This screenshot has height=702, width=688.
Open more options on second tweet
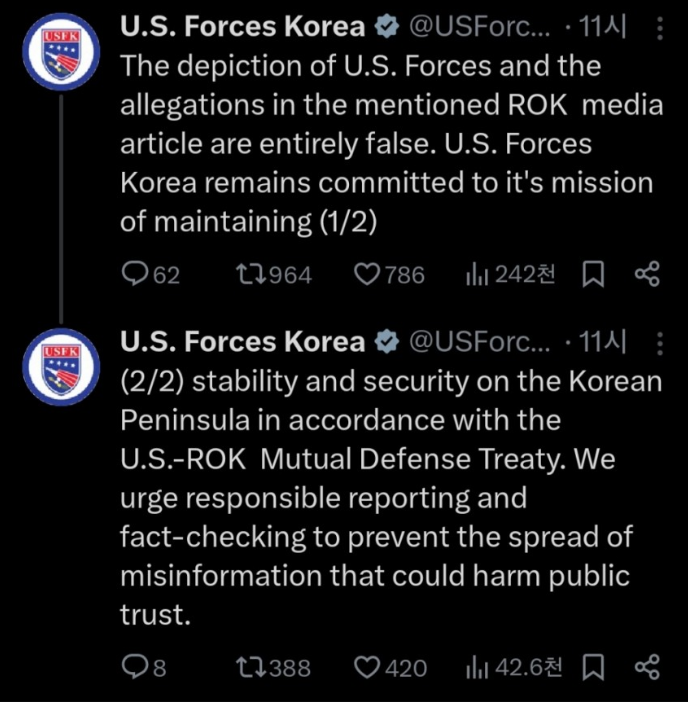tap(659, 343)
